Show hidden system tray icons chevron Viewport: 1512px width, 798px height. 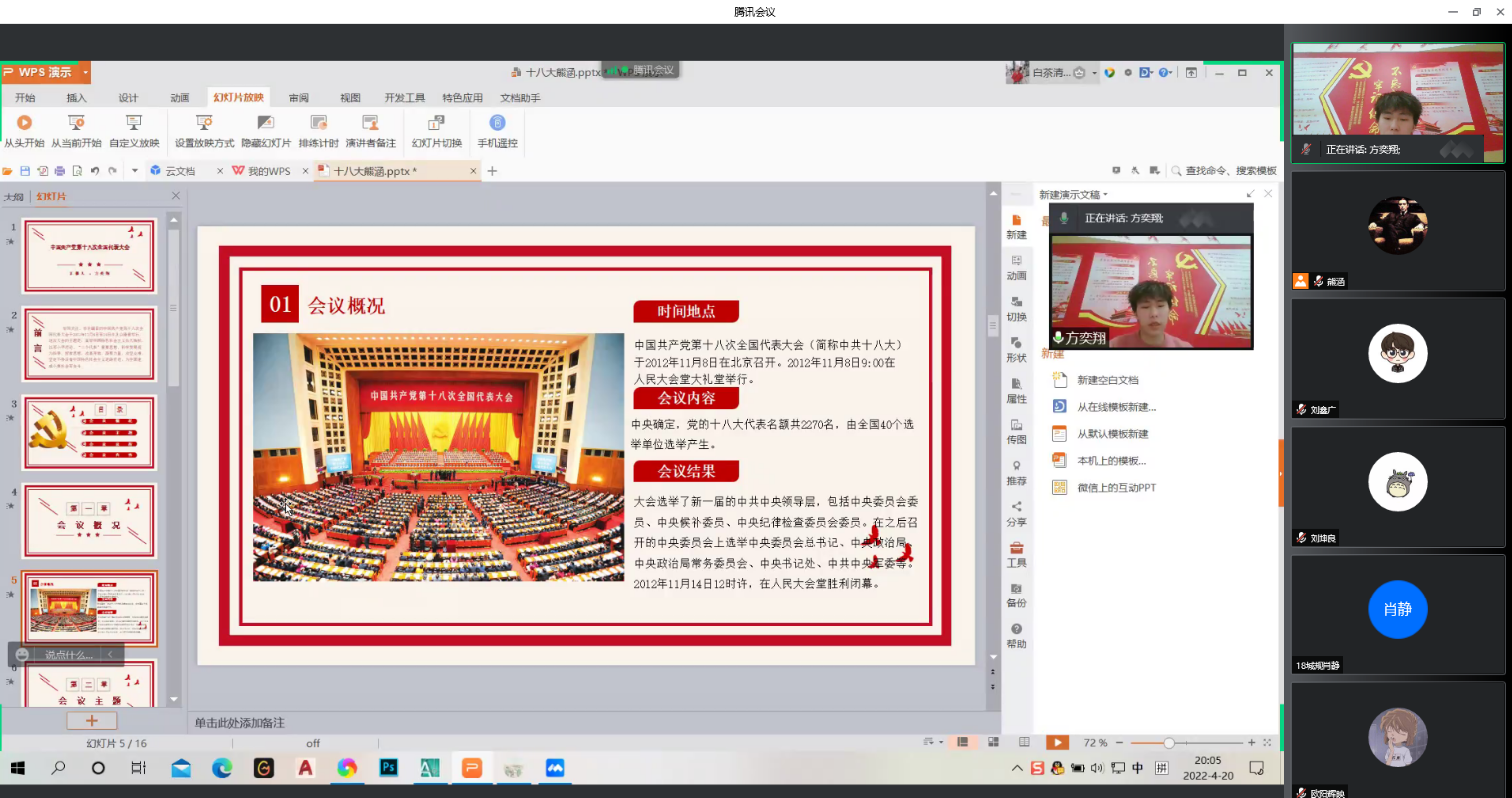(1016, 768)
